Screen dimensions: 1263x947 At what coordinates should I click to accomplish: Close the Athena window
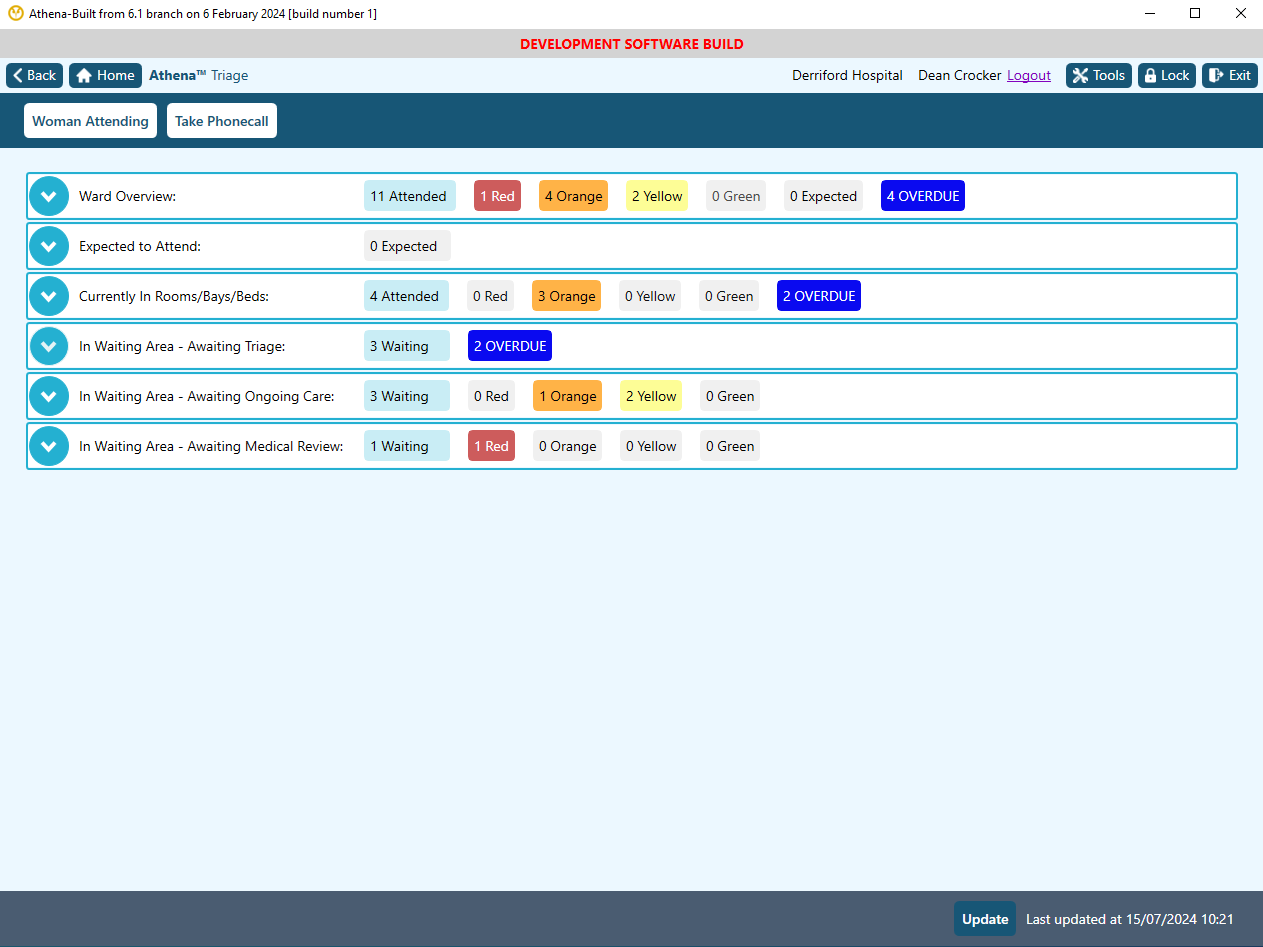coord(1240,14)
